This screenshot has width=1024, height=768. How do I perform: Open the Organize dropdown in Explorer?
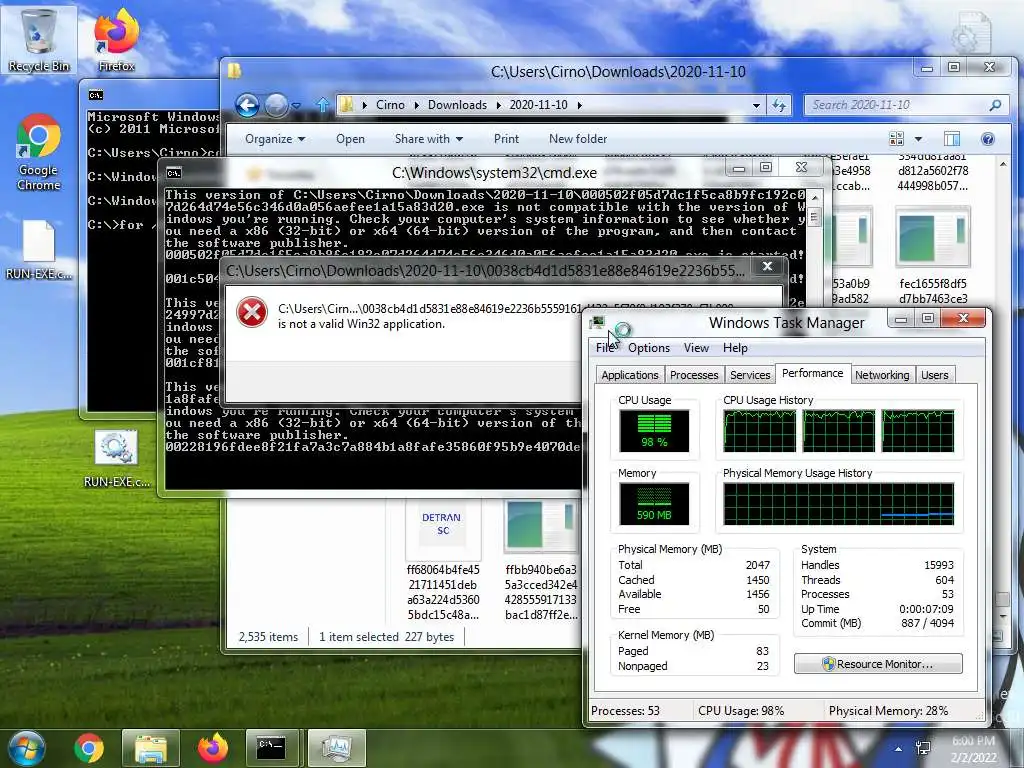click(x=275, y=138)
